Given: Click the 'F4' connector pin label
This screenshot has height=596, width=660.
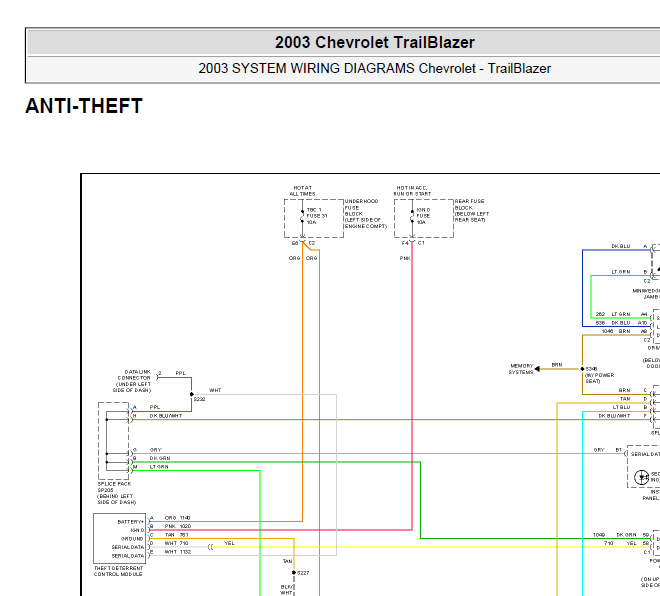Looking at the screenshot, I should coord(405,243).
